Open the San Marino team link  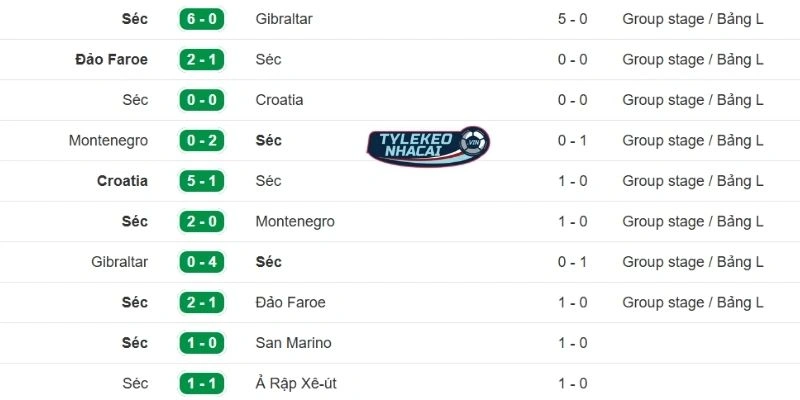pos(291,343)
